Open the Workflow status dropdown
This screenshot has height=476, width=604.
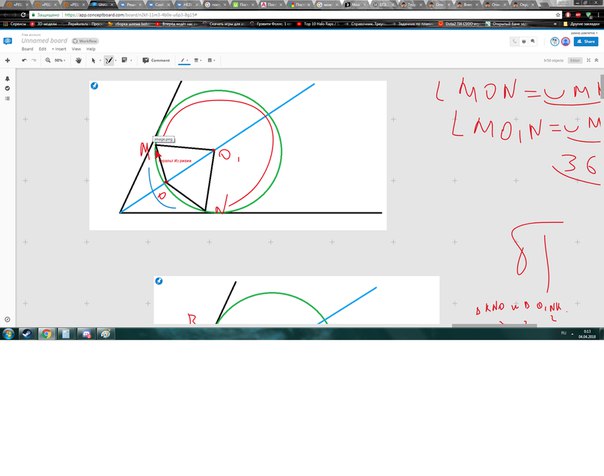click(x=83, y=41)
